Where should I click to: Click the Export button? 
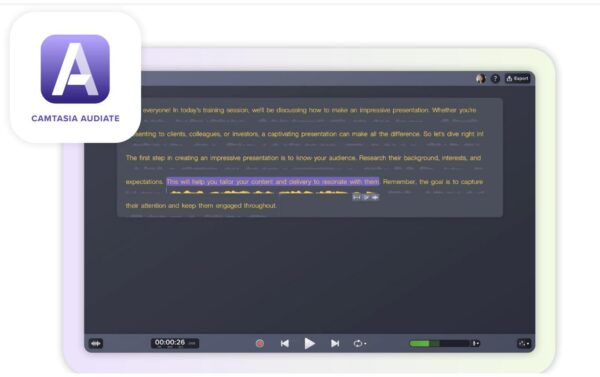click(x=517, y=78)
